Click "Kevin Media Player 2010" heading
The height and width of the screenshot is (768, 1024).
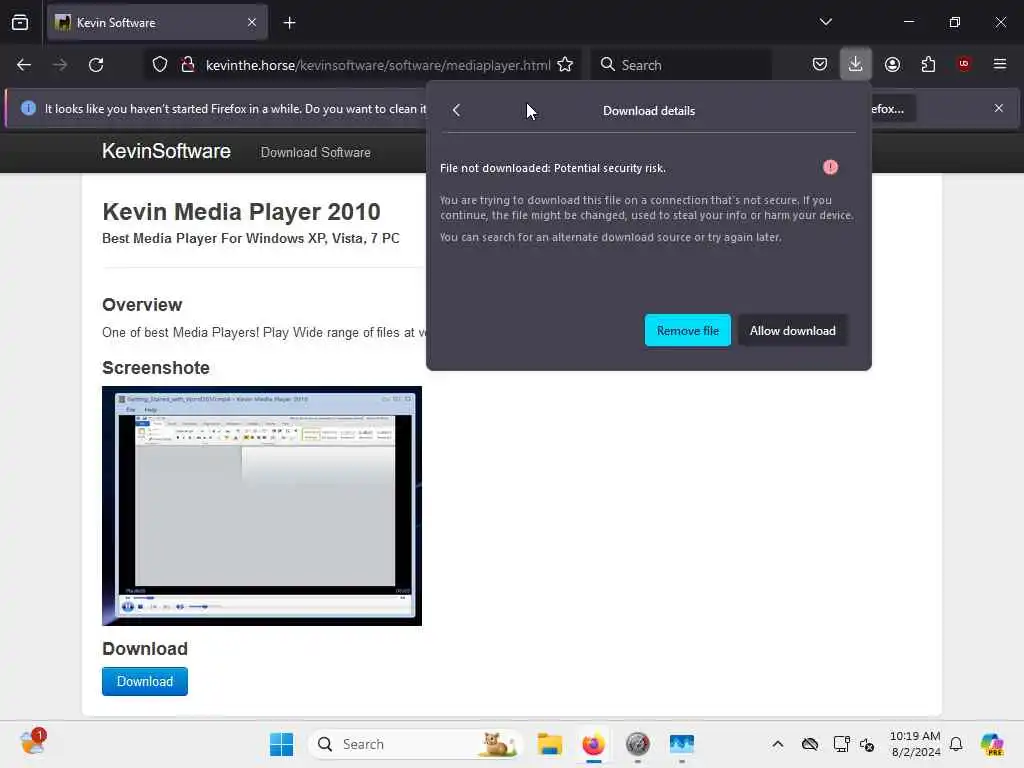[x=242, y=212]
